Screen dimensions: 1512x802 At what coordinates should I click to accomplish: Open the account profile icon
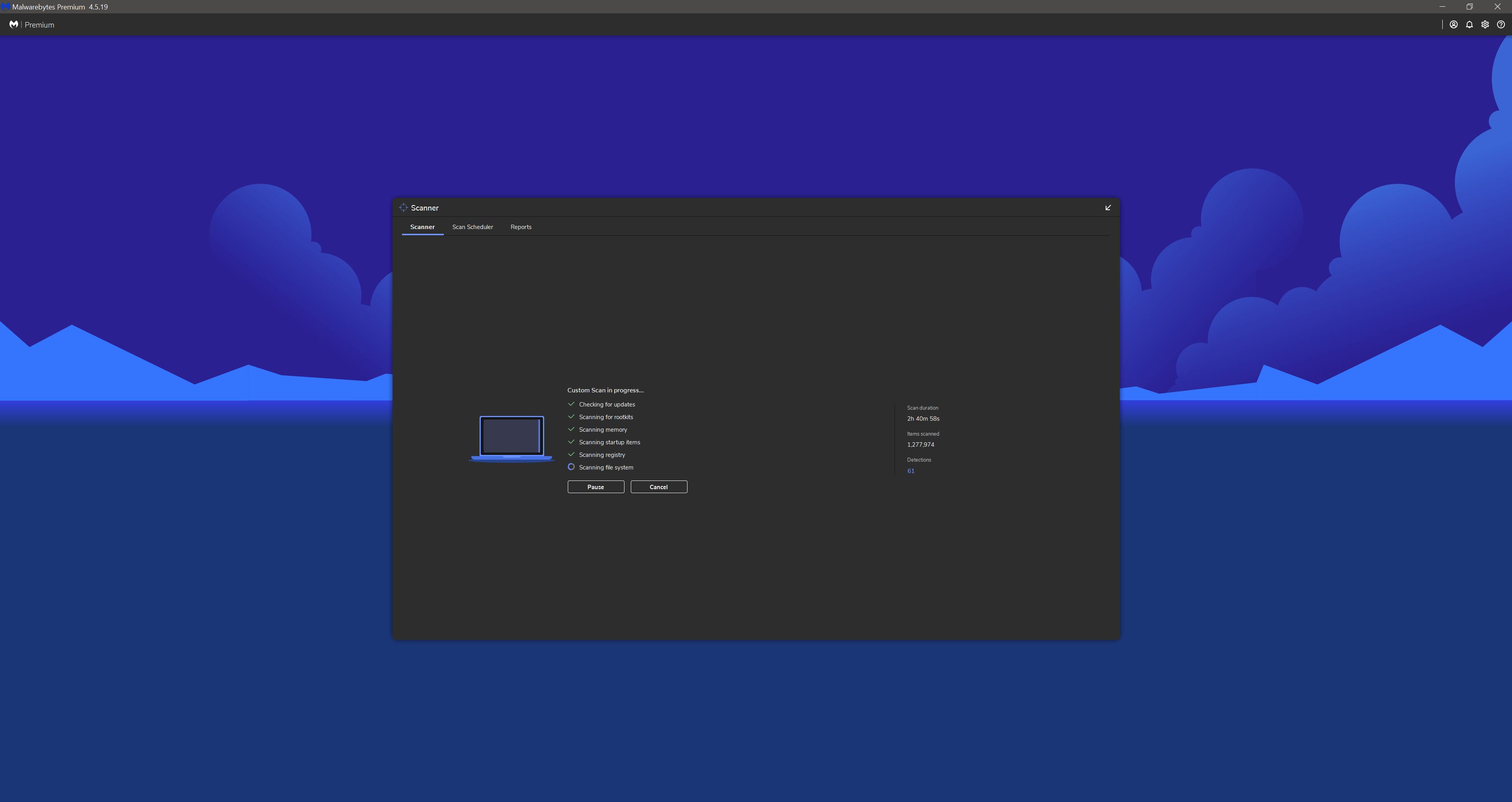click(1453, 25)
